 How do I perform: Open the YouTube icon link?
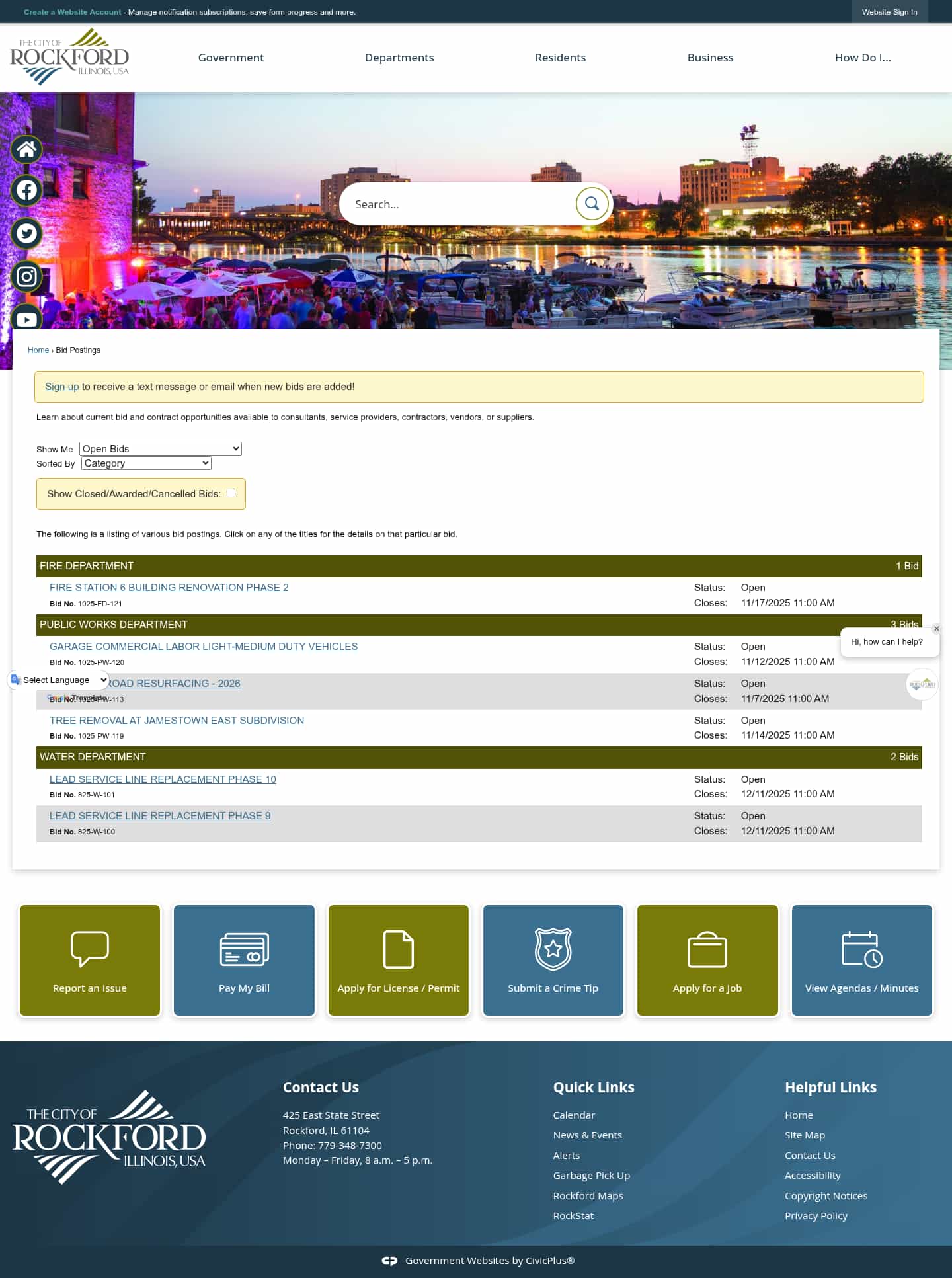(x=26, y=317)
